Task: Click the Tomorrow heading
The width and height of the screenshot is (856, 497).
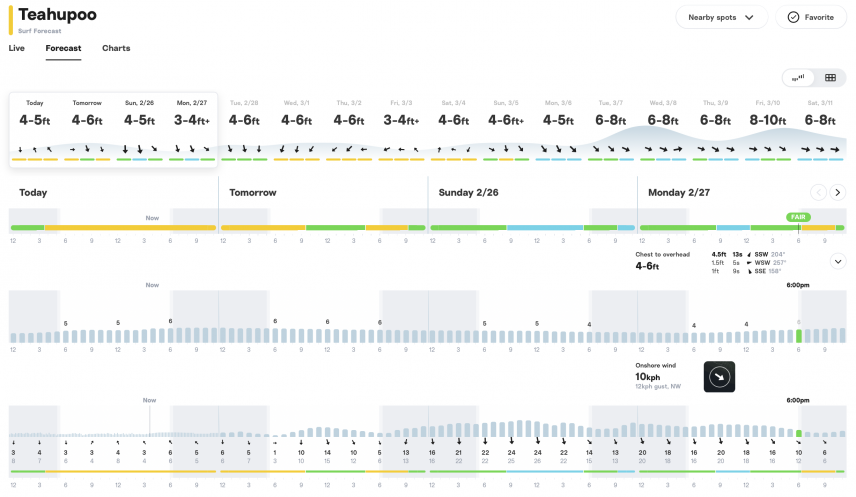Action: (253, 193)
